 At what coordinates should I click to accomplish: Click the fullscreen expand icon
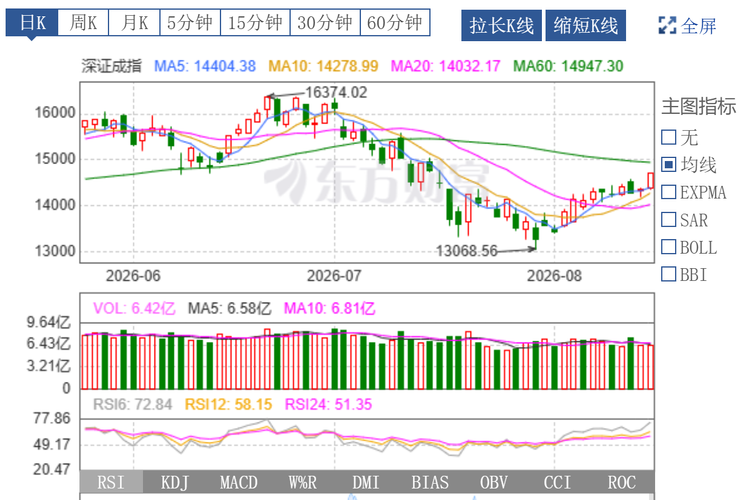[x=667, y=25]
